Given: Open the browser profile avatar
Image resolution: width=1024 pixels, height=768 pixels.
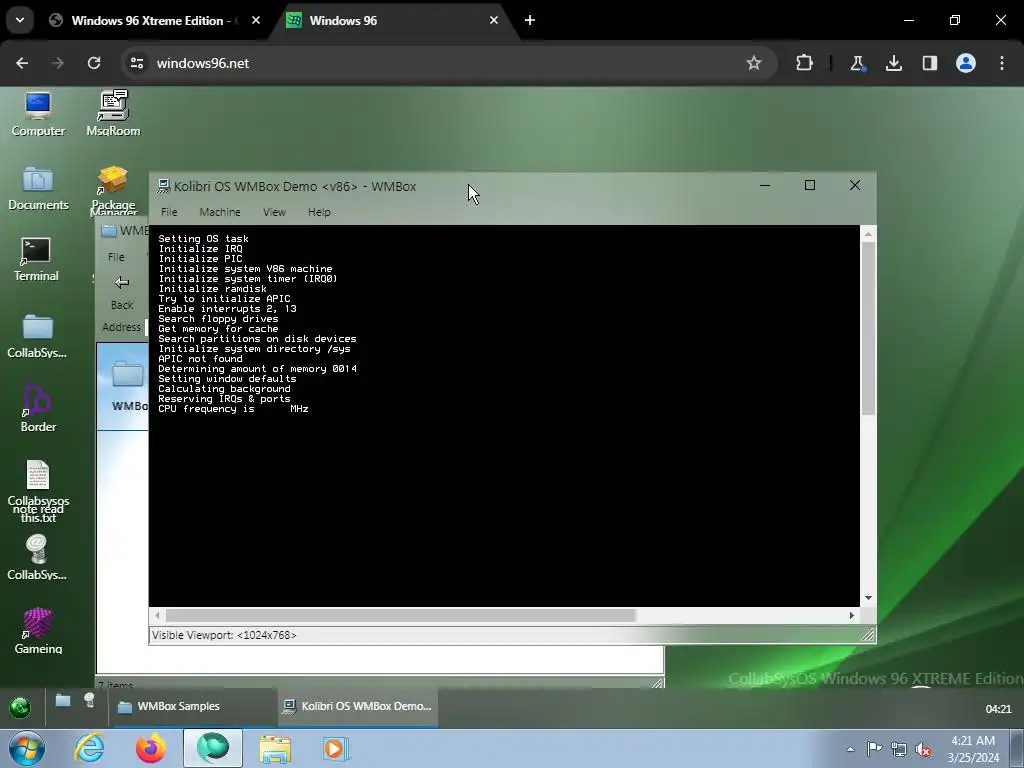Looking at the screenshot, I should pyautogui.click(x=966, y=63).
